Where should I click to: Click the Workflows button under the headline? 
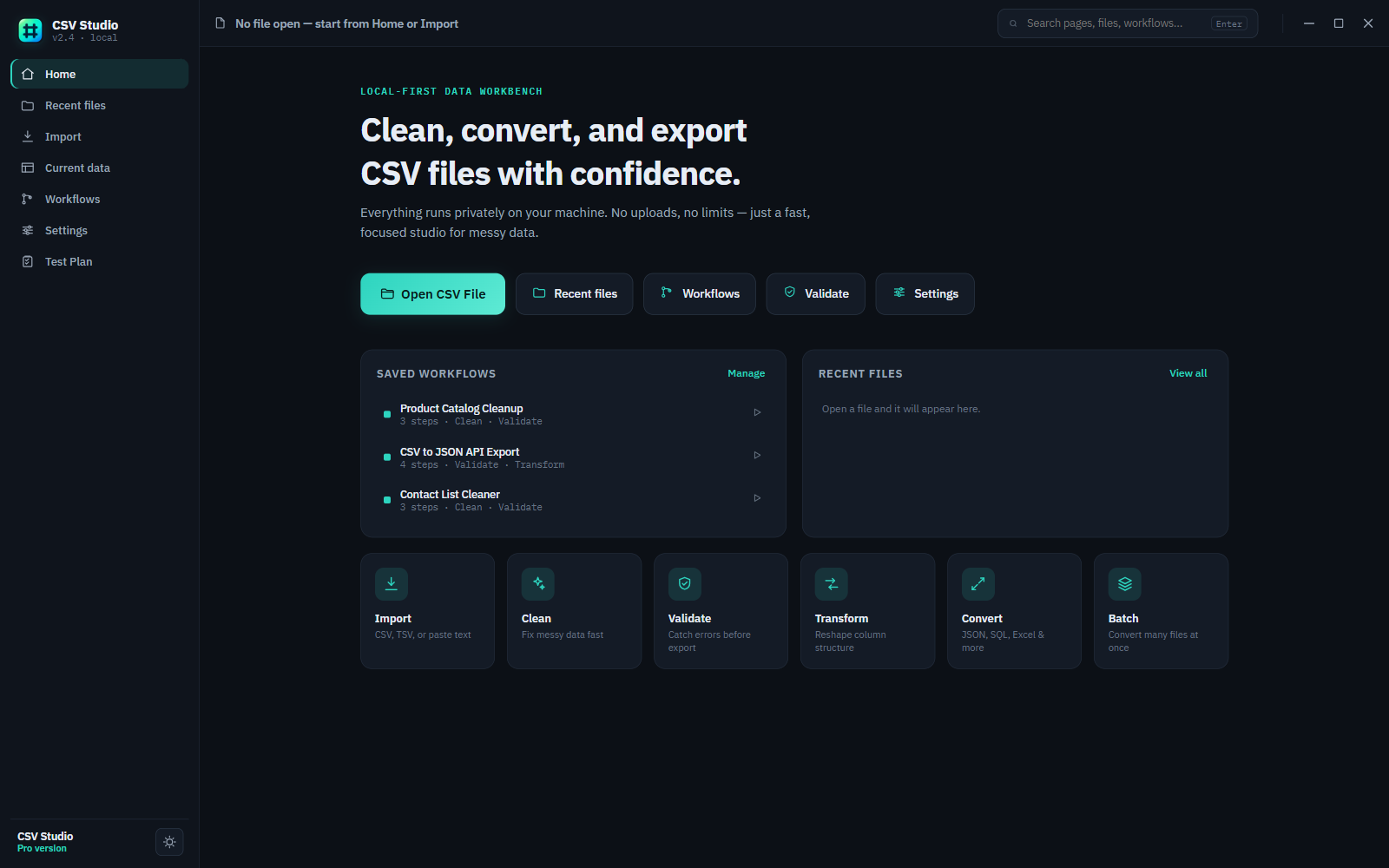coord(700,294)
